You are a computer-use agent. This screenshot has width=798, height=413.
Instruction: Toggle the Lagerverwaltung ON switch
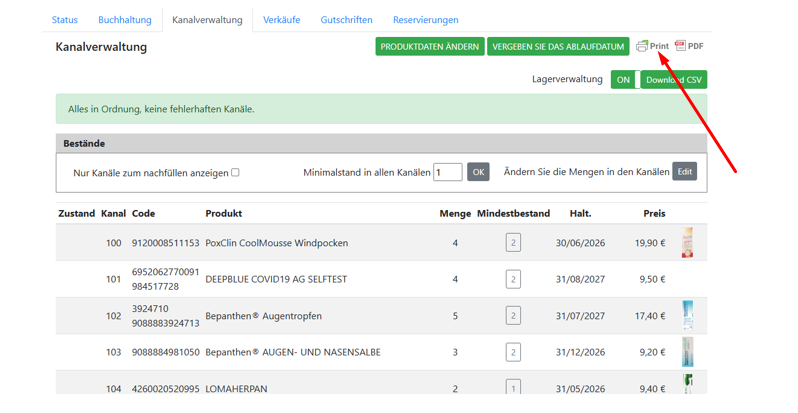tap(625, 80)
